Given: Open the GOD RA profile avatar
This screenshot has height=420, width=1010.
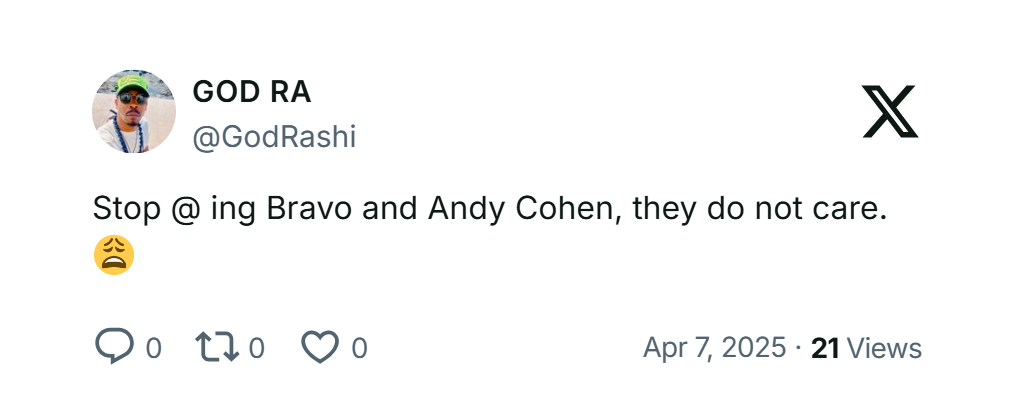Looking at the screenshot, I should pyautogui.click(x=134, y=111).
